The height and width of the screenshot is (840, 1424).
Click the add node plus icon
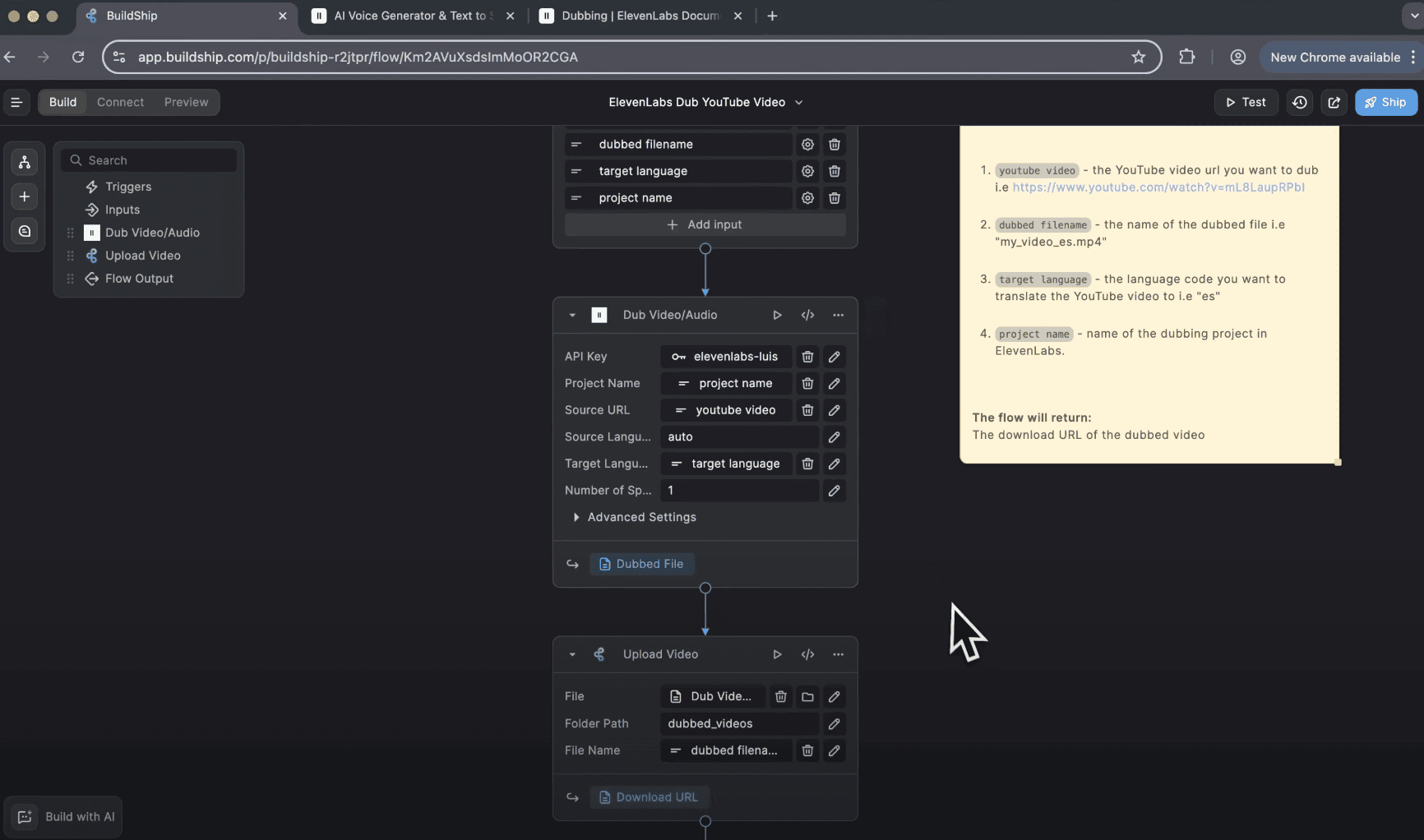25,196
